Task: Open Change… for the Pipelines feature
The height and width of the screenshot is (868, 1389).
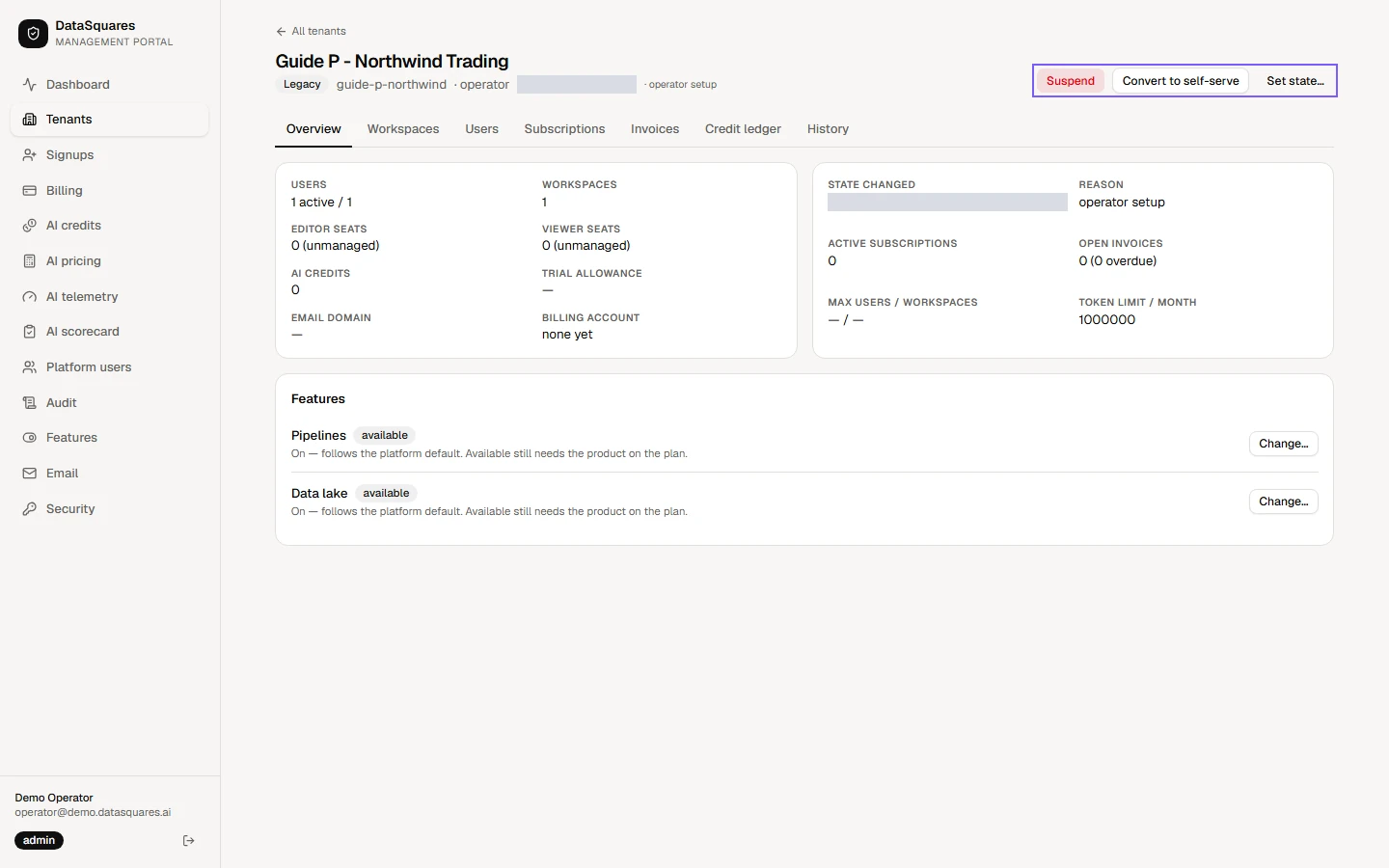Action: pyautogui.click(x=1284, y=444)
